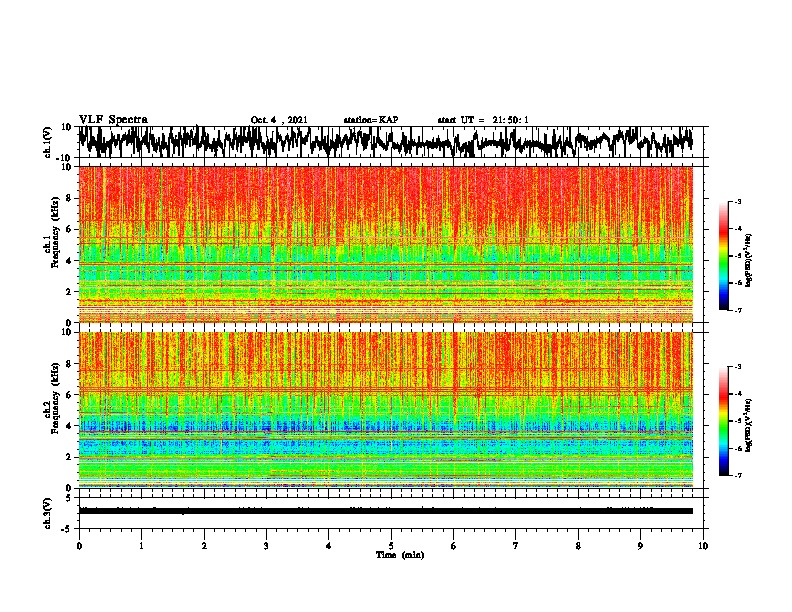The image size is (792, 612).
Task: Click the time axis tick label "3"
Action: (x=266, y=546)
